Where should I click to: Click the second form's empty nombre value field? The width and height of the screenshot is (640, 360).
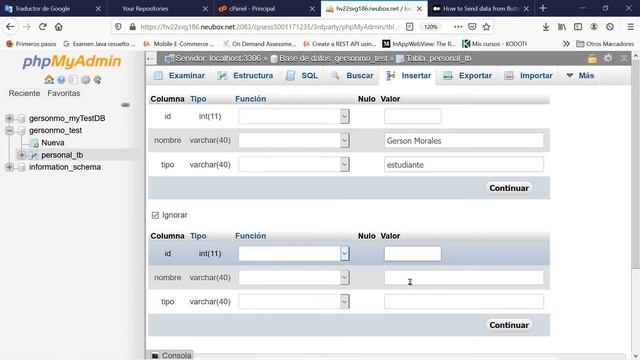(464, 278)
